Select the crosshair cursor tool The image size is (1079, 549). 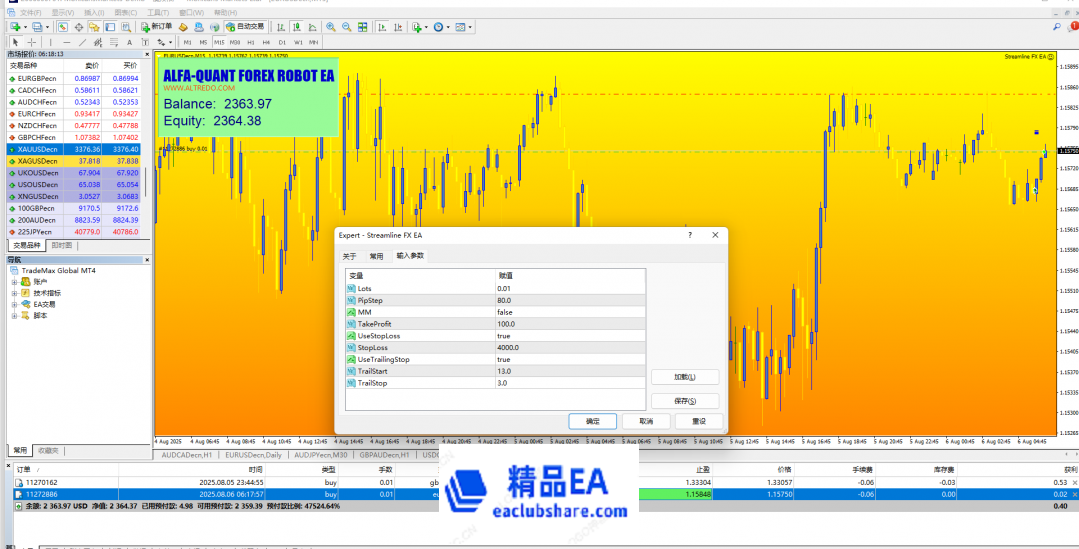click(x=32, y=43)
